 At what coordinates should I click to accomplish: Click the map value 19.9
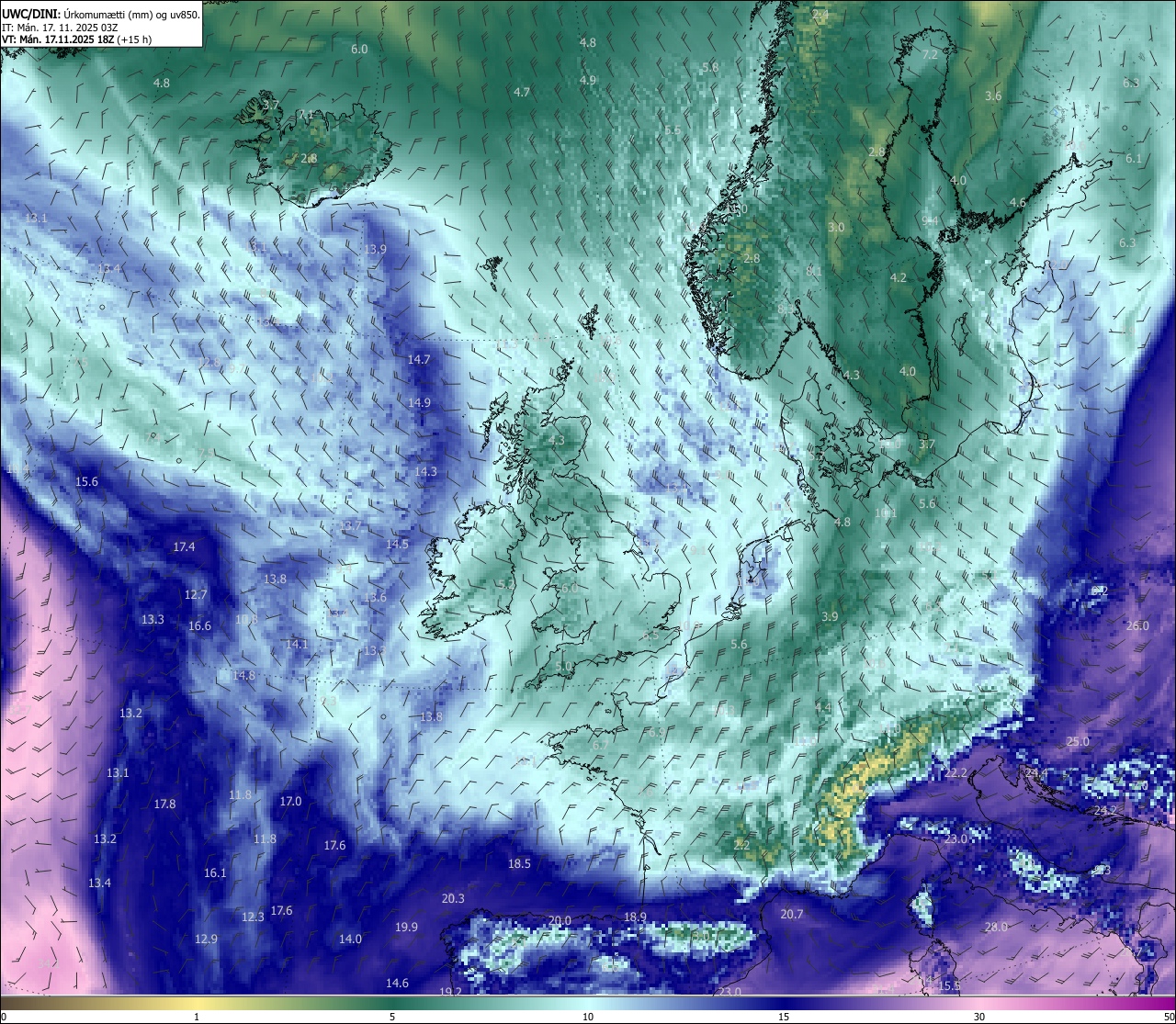(406, 927)
